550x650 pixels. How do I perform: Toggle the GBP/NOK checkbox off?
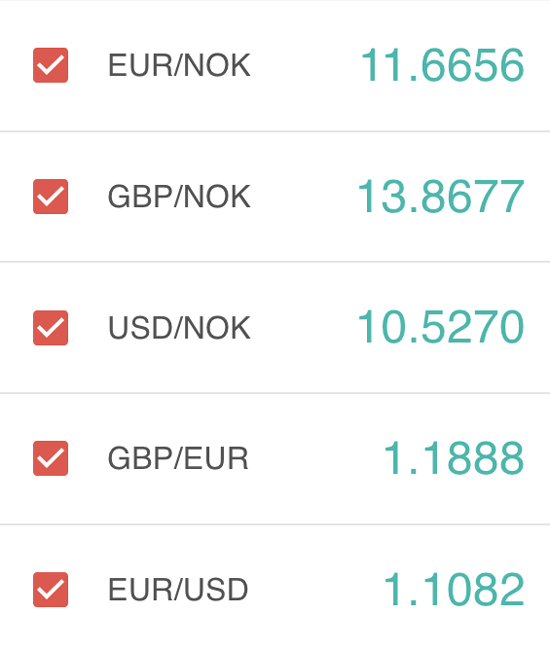click(51, 196)
